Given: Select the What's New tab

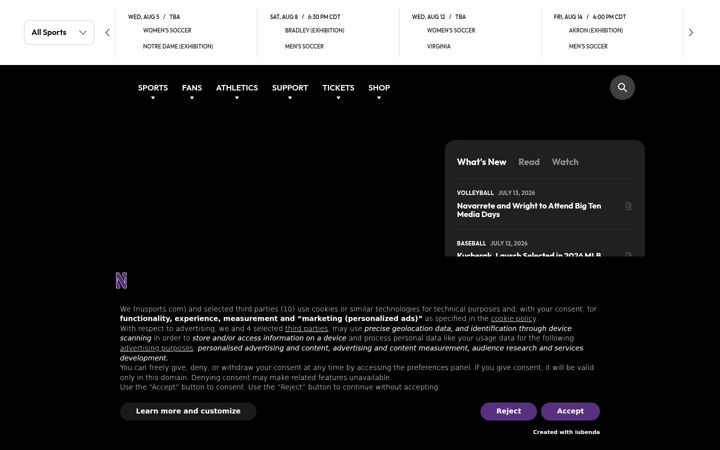Looking at the screenshot, I should (x=481, y=162).
